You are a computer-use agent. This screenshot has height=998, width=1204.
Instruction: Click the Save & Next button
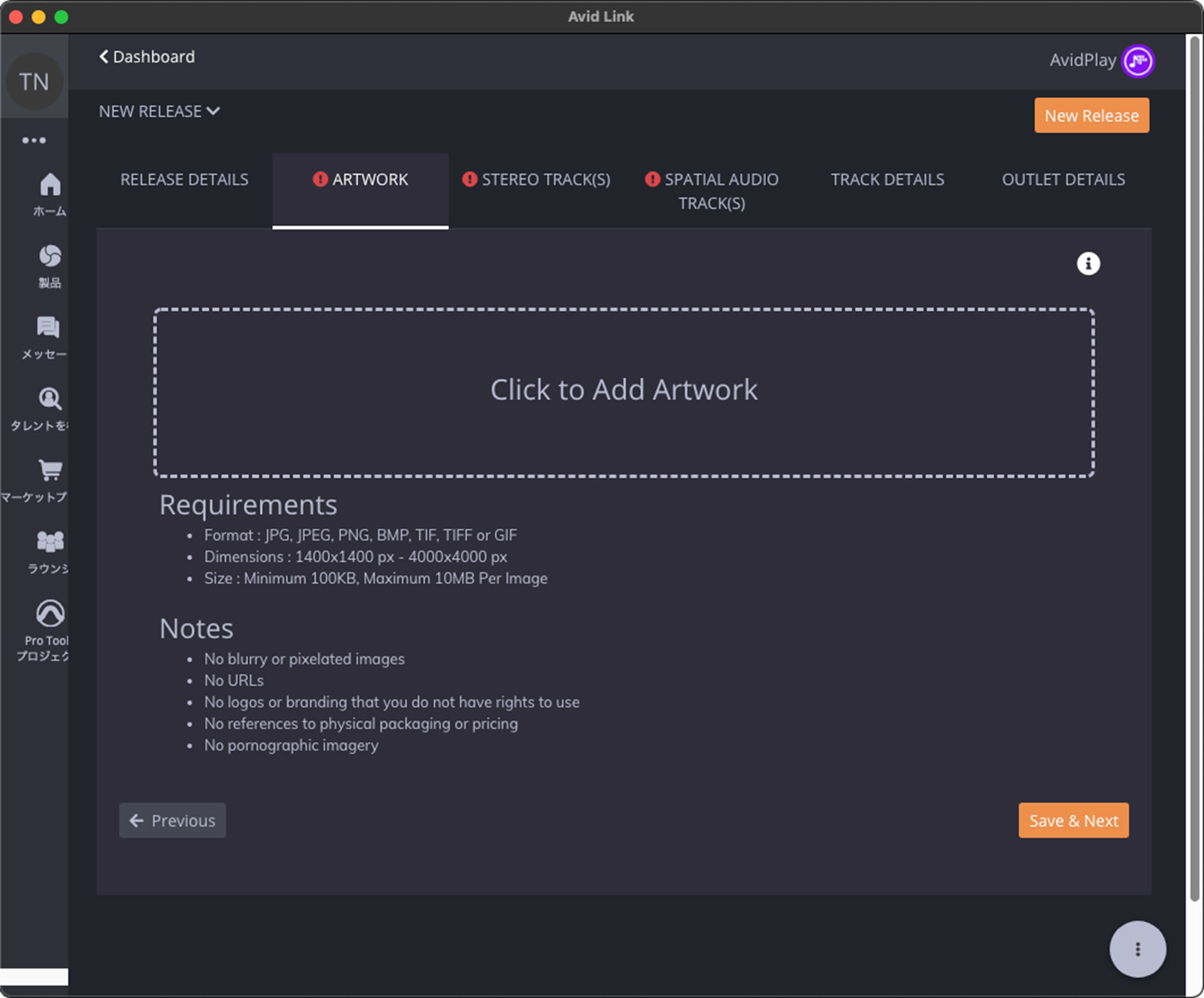point(1073,821)
